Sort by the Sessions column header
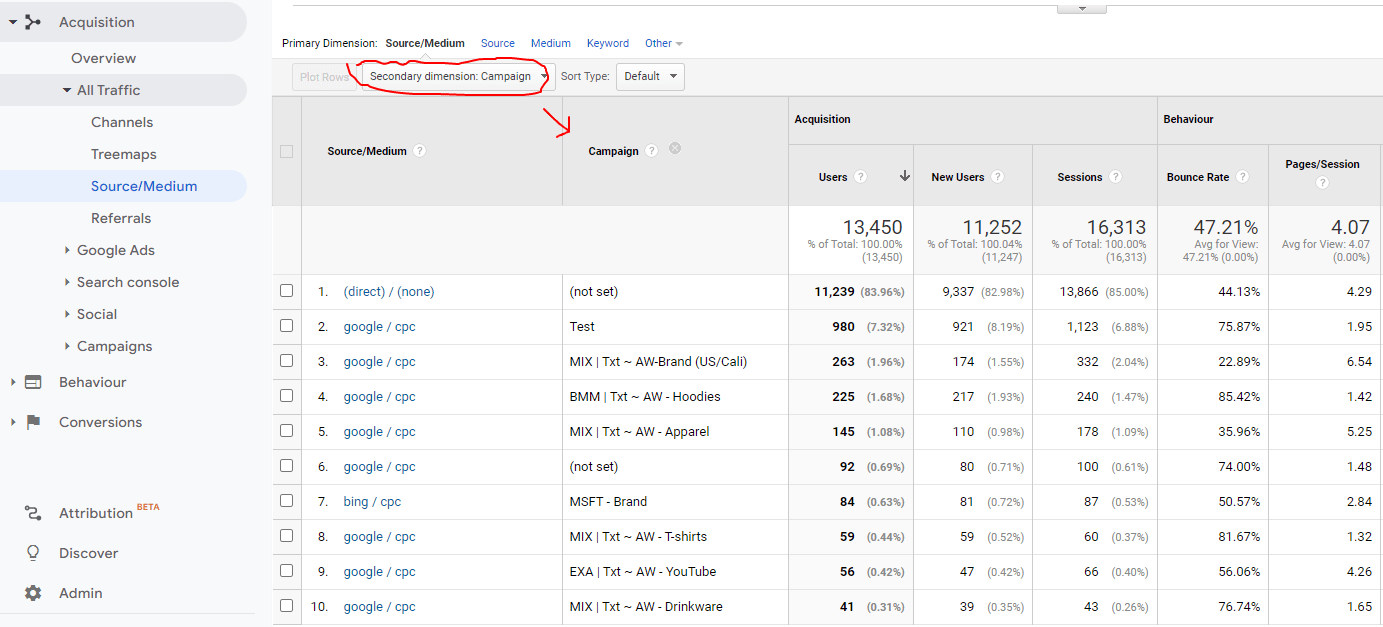The height and width of the screenshot is (627, 1383). [1080, 177]
